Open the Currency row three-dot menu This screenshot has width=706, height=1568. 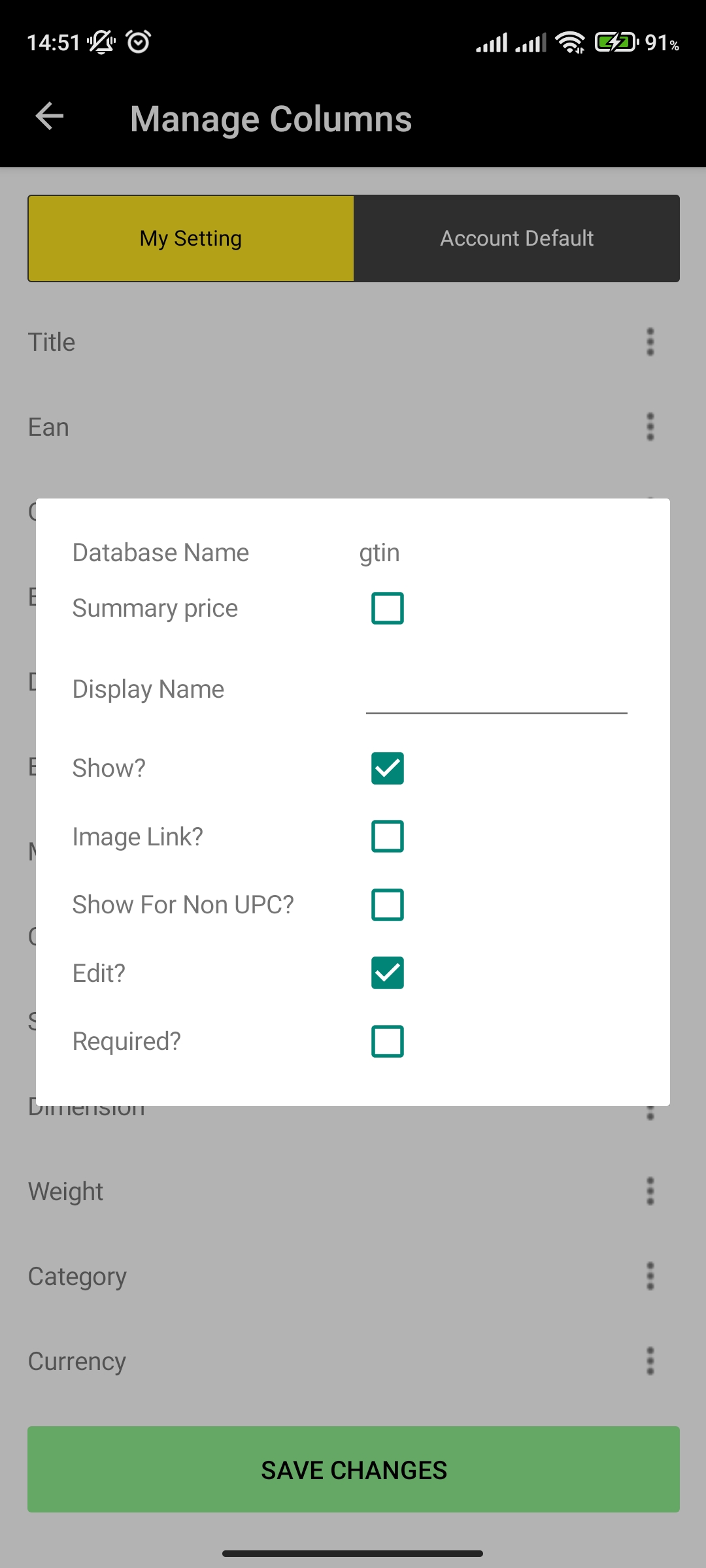coord(650,1361)
